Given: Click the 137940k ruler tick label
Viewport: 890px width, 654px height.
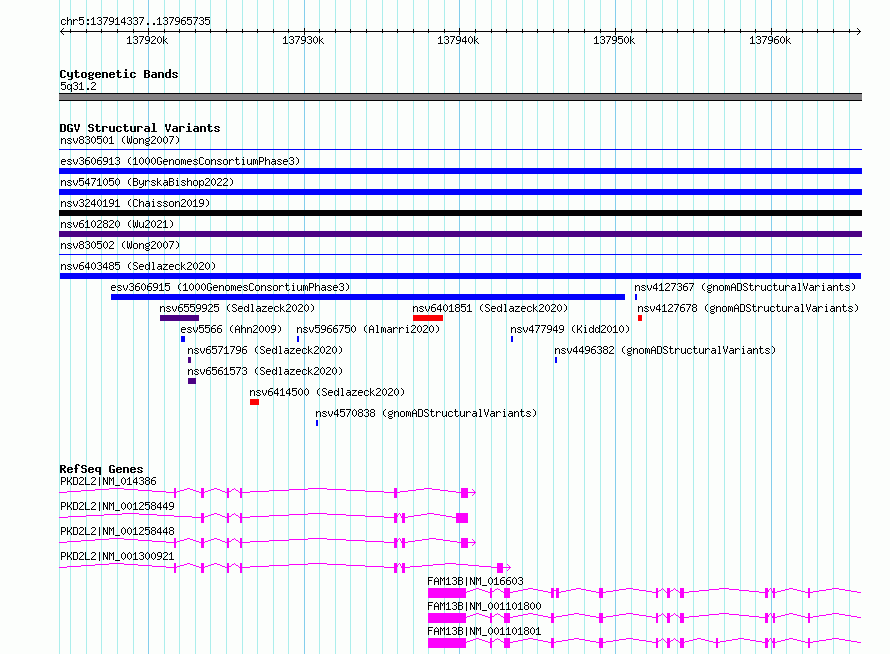Looking at the screenshot, I should point(458,40).
